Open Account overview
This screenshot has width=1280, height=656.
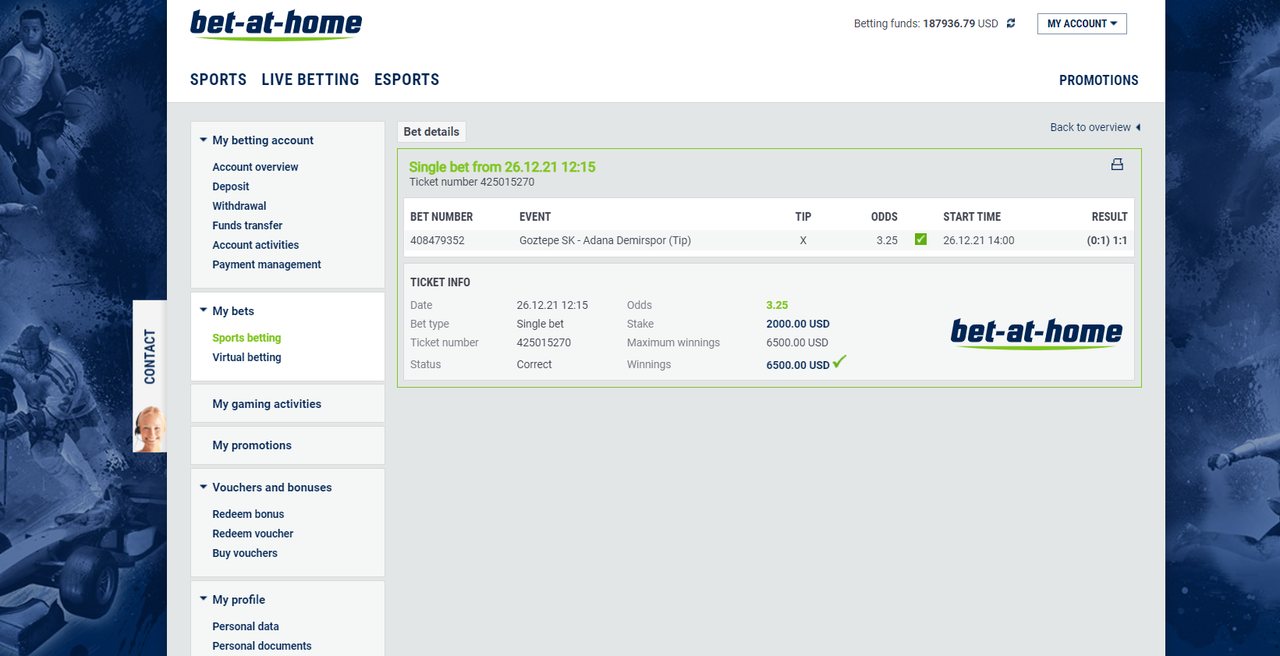tap(255, 167)
